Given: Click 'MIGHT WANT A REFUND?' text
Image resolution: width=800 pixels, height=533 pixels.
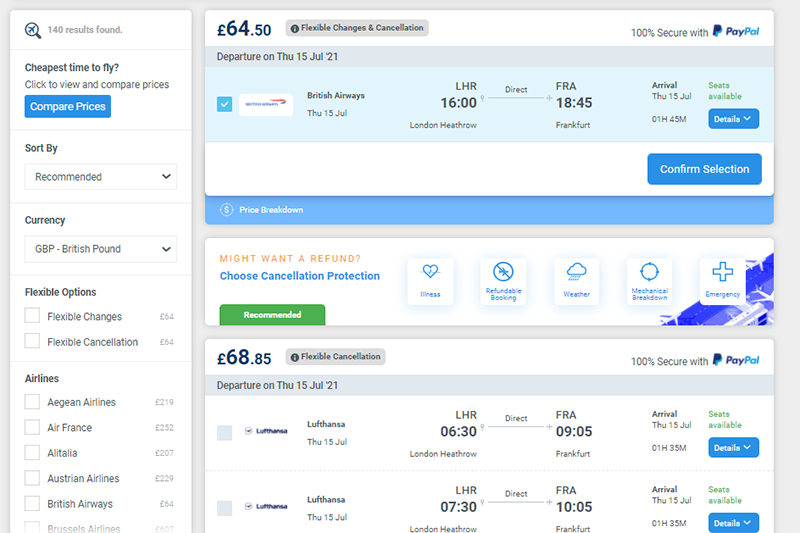Looking at the screenshot, I should 290,259.
